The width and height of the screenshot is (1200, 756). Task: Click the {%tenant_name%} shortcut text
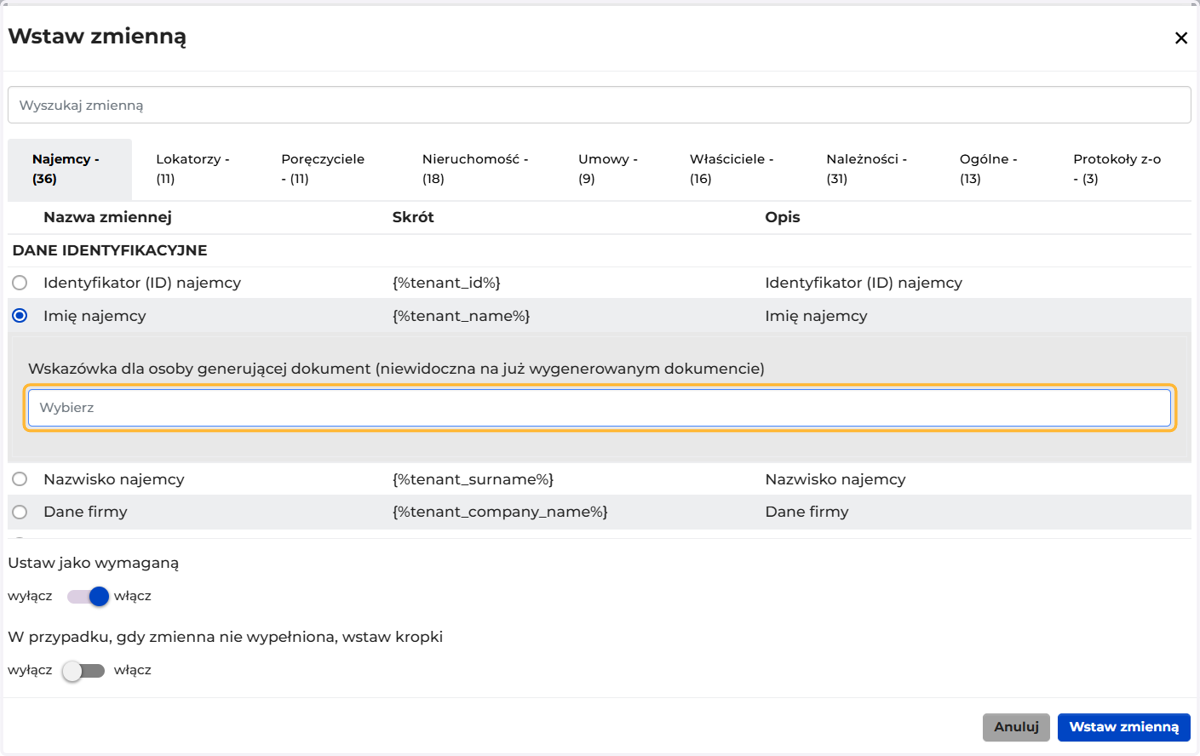(x=461, y=316)
